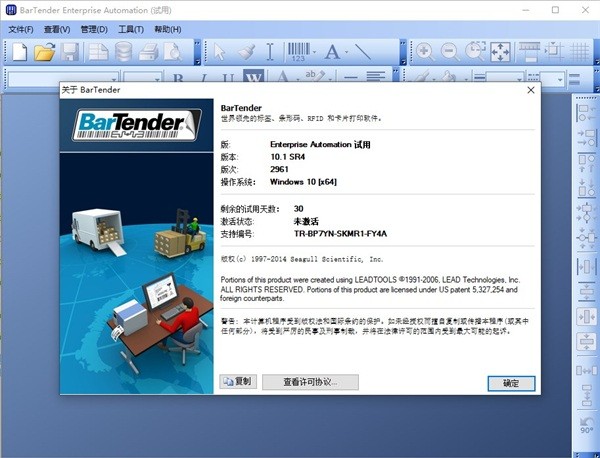This screenshot has height=458, width=600.
Task: Click the New document icon
Action: (20, 51)
